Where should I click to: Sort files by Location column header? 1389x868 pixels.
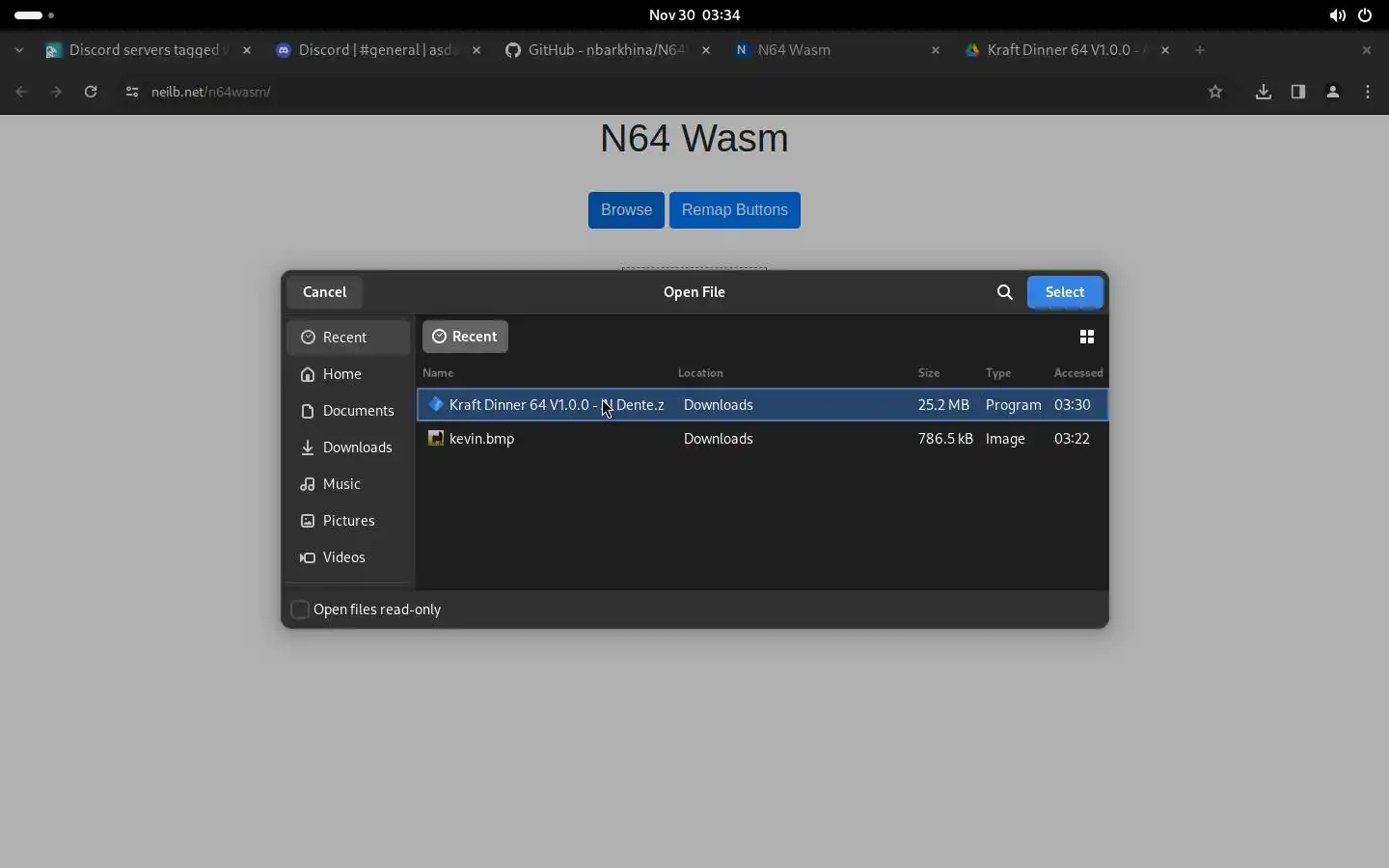tap(701, 373)
